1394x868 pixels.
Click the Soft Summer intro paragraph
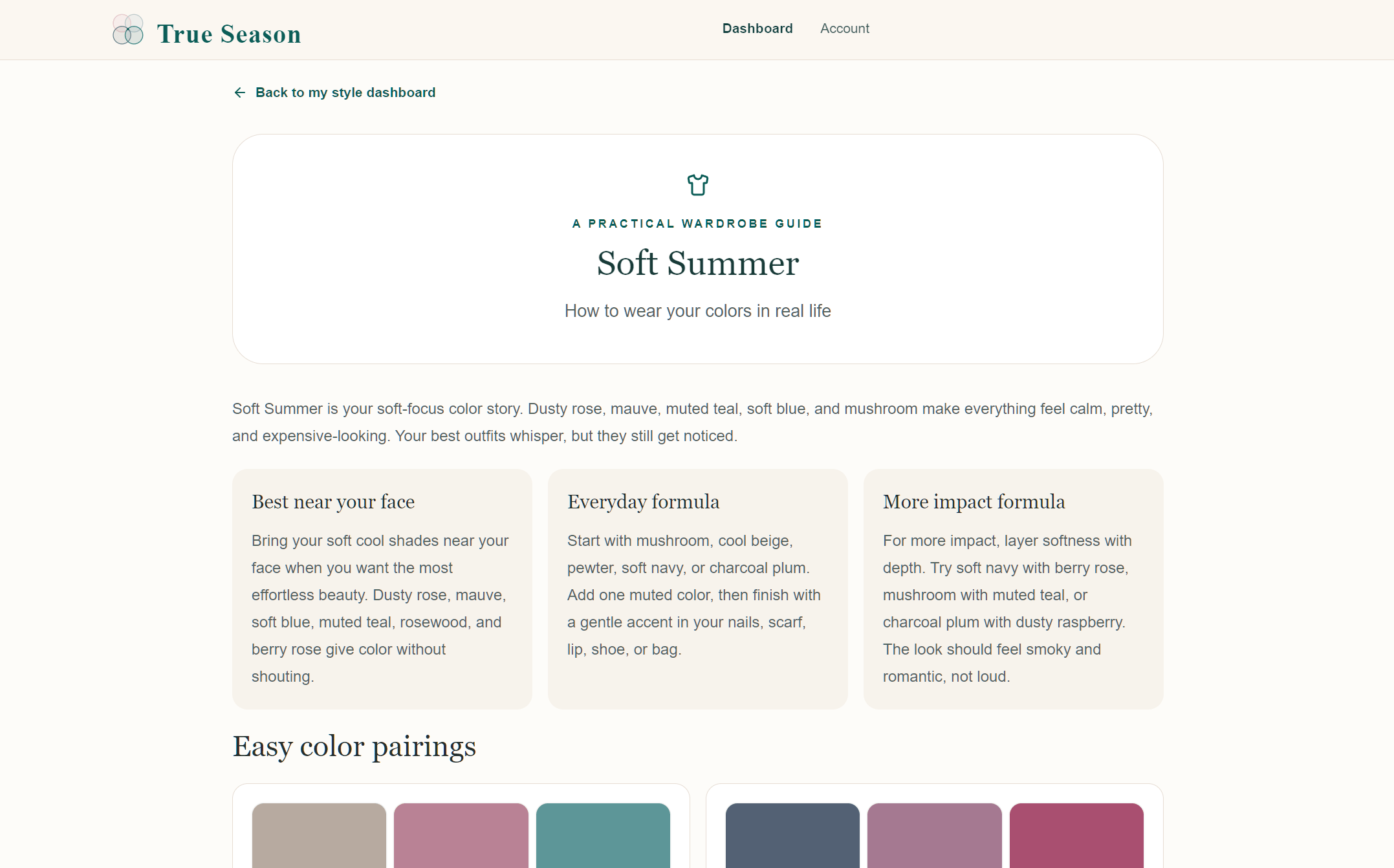click(x=693, y=422)
